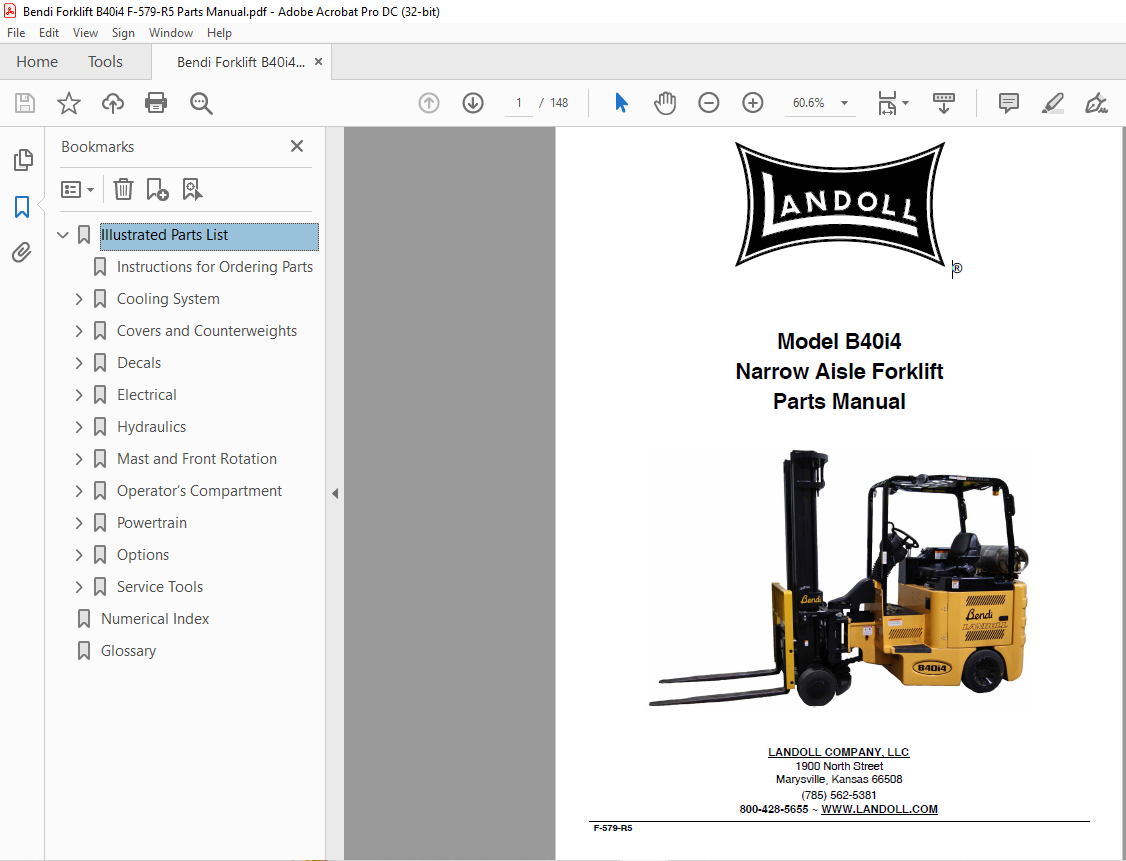Jump to Cooling System bookmark
The image size is (1126, 861).
[168, 299]
